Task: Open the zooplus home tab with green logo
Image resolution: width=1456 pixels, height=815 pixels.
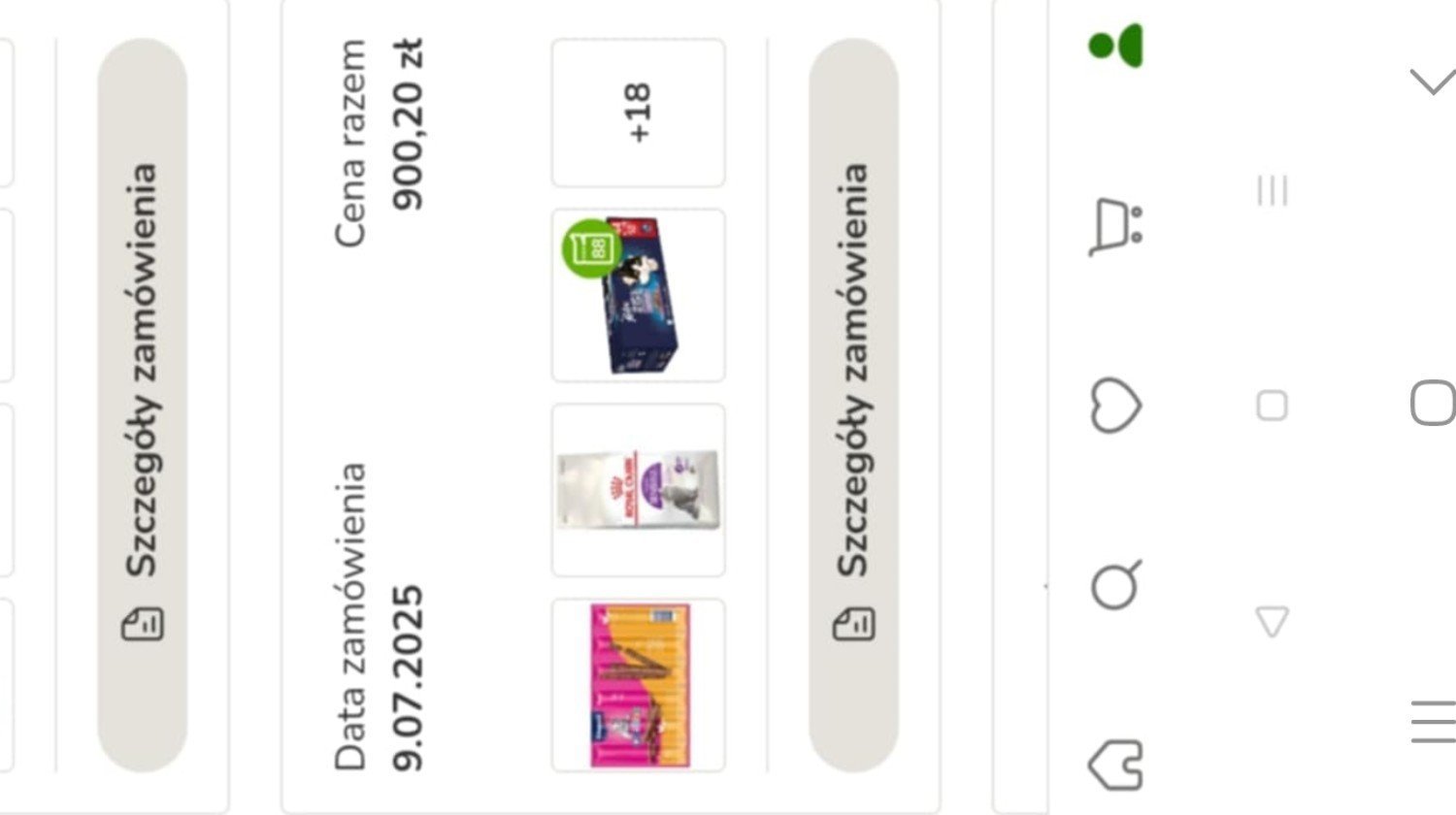Action: point(1116,46)
